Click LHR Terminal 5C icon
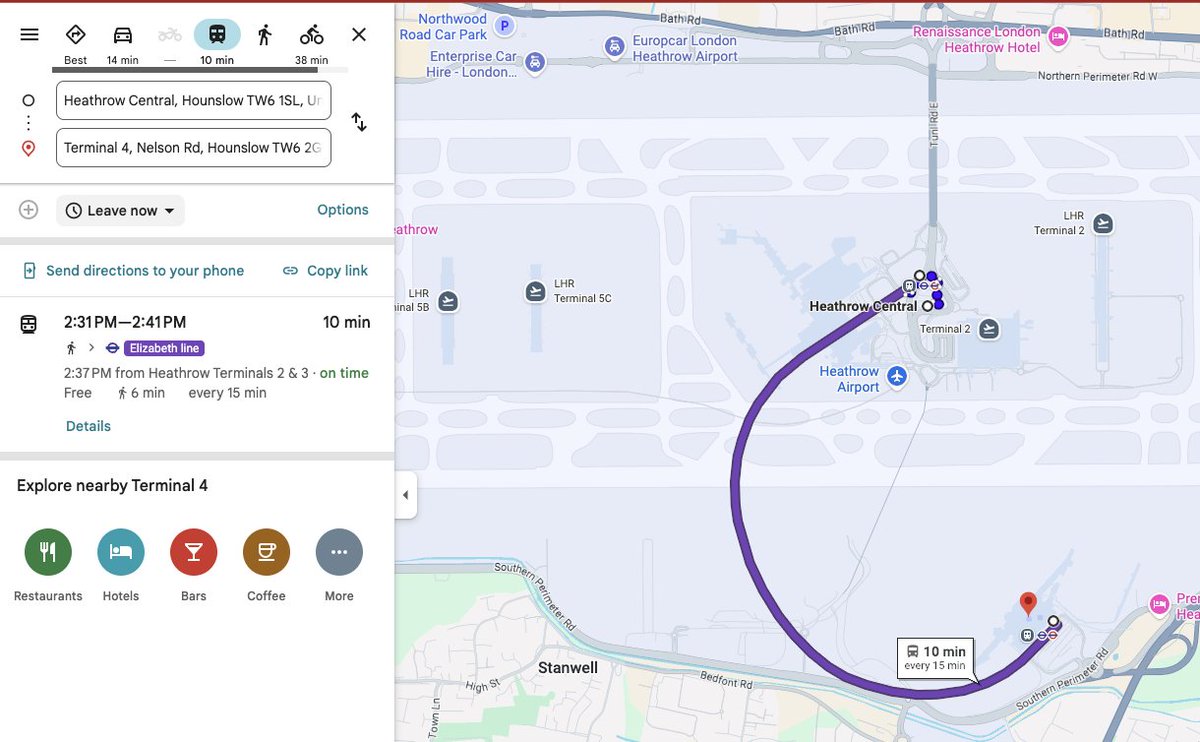The height and width of the screenshot is (742, 1200). point(536,291)
